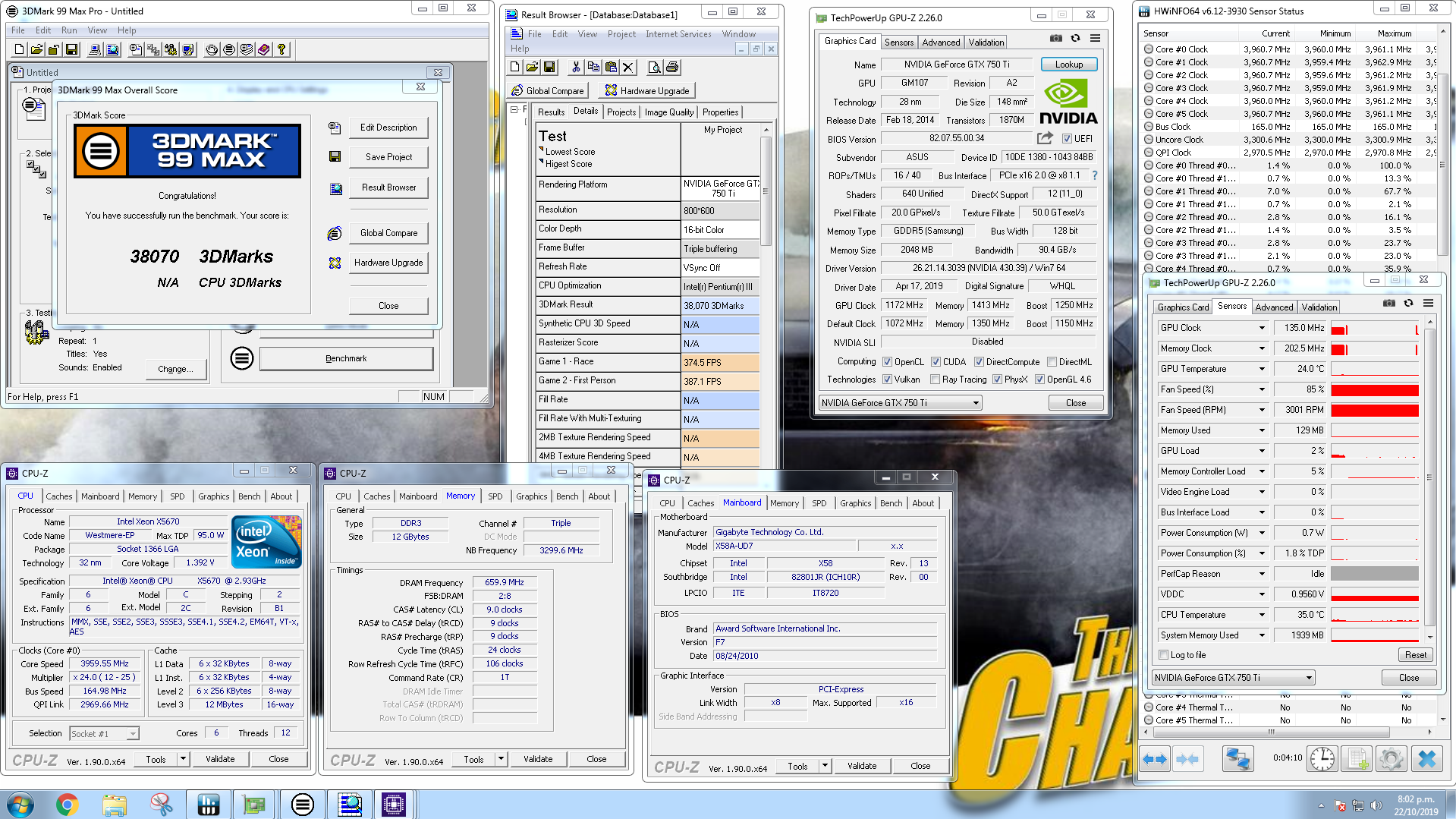The width and height of the screenshot is (1456, 819).
Task: Toggle CUDA checkbox in GPU-Z
Action: pos(936,362)
